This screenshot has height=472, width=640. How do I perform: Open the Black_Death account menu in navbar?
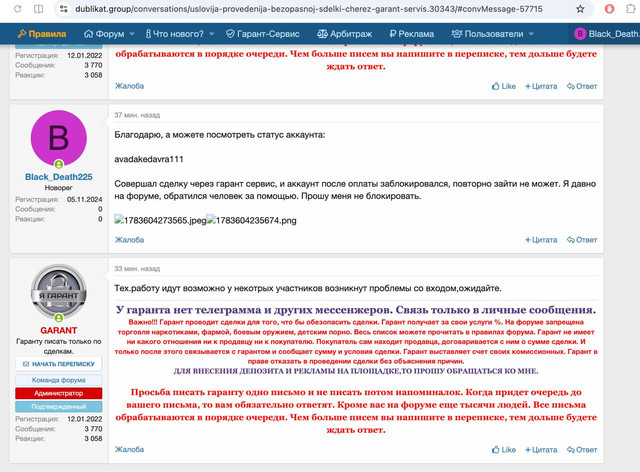pos(607,34)
